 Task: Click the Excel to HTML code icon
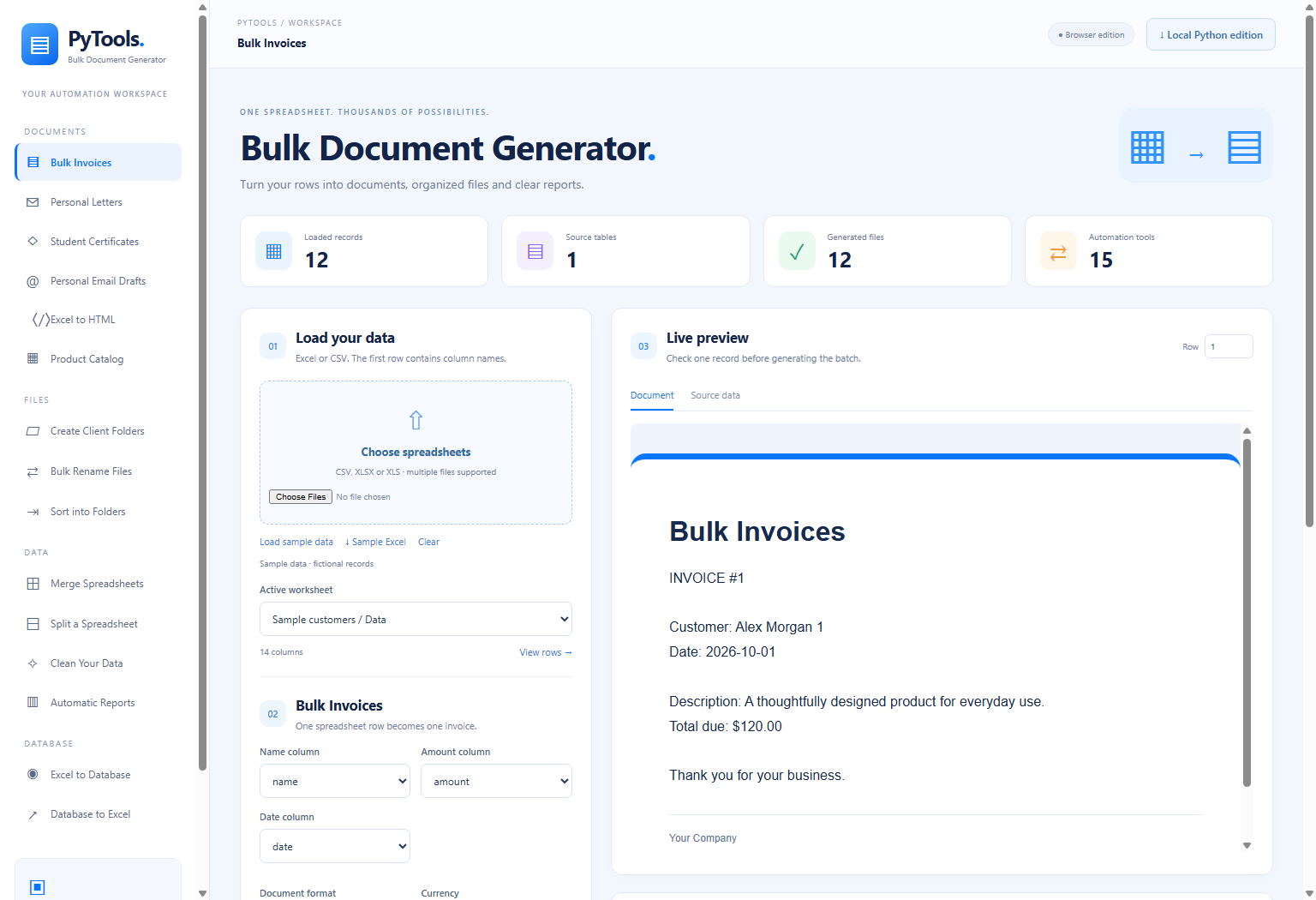(x=40, y=320)
